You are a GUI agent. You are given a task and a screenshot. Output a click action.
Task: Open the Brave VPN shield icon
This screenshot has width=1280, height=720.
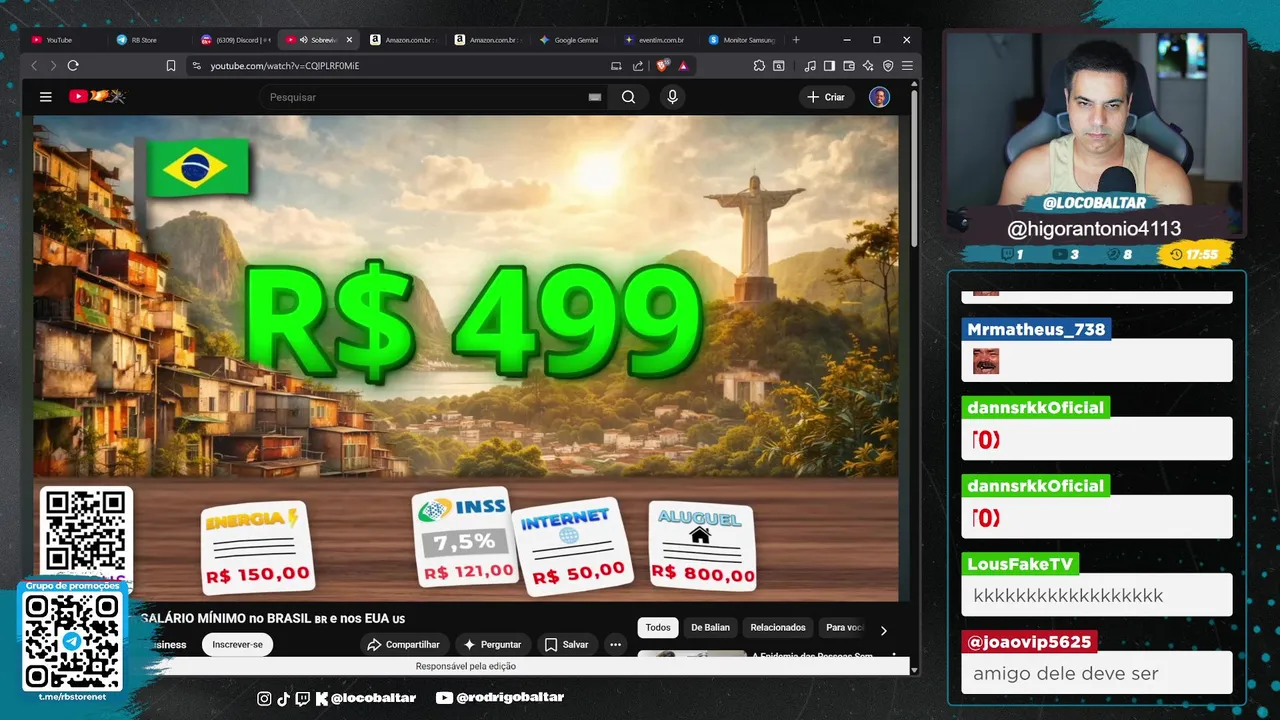click(x=888, y=66)
